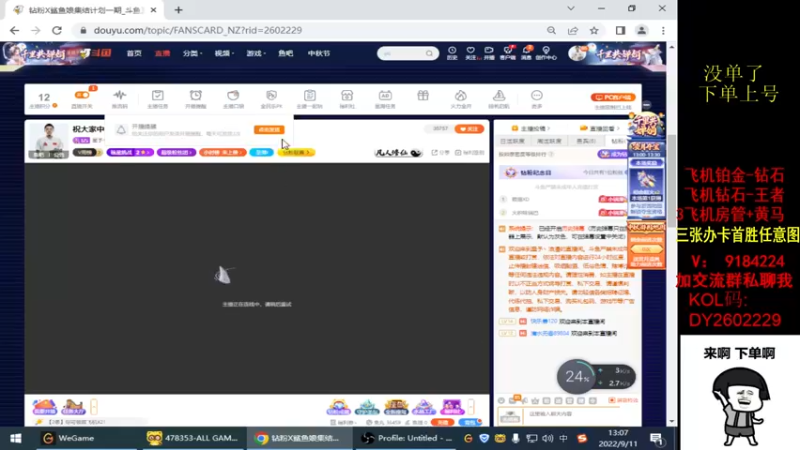Open the gift box icon in toolbar
The height and width of the screenshot is (450, 800).
pos(423,96)
